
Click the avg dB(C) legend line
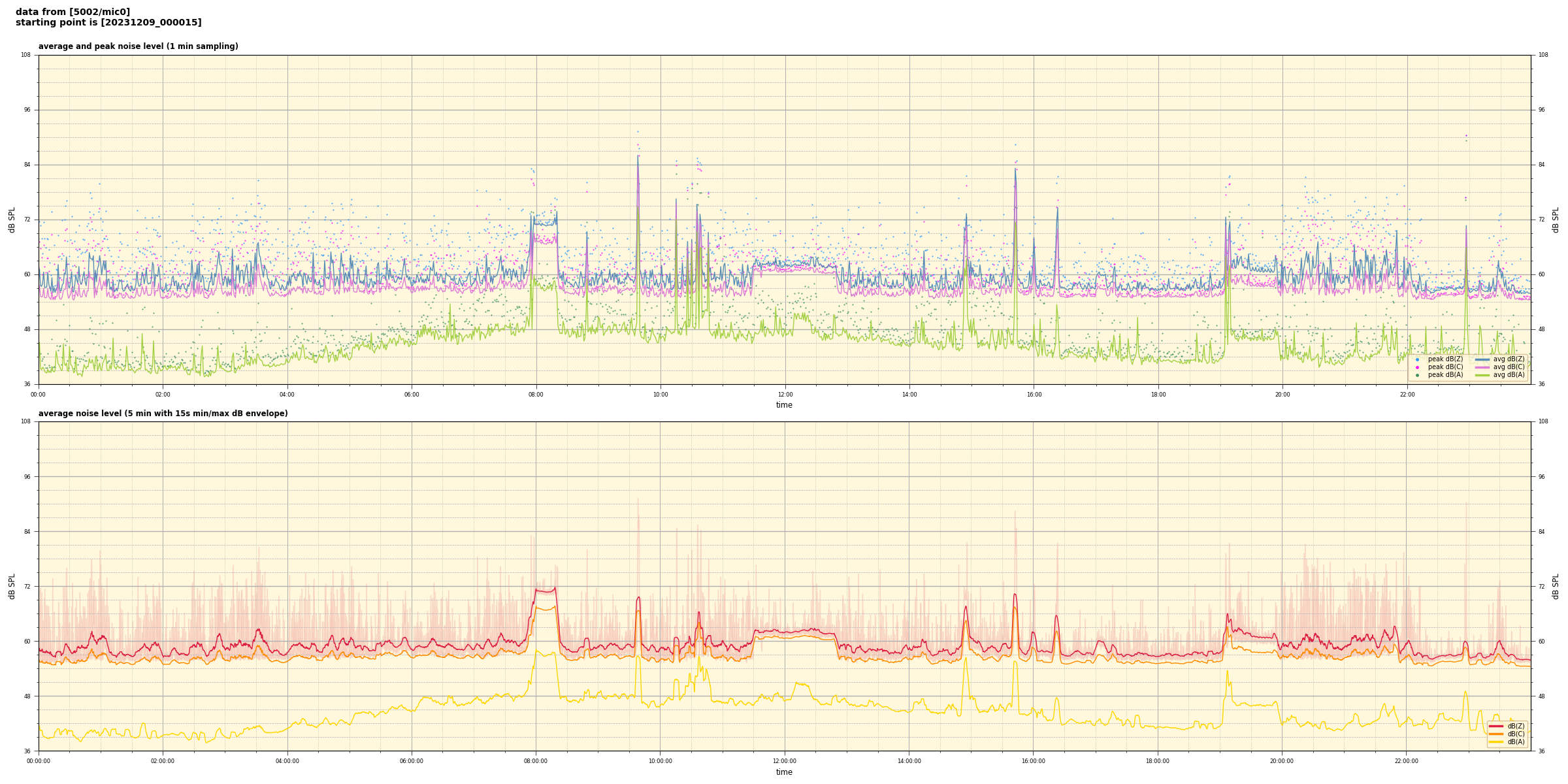point(1482,367)
